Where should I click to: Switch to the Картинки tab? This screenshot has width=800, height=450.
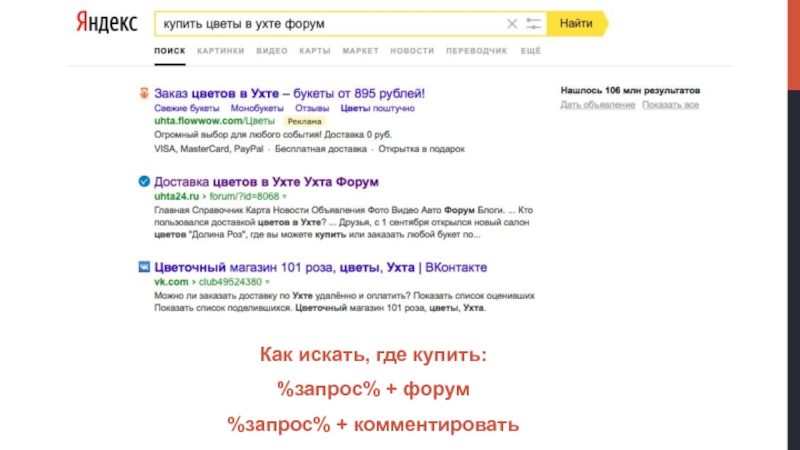(221, 51)
